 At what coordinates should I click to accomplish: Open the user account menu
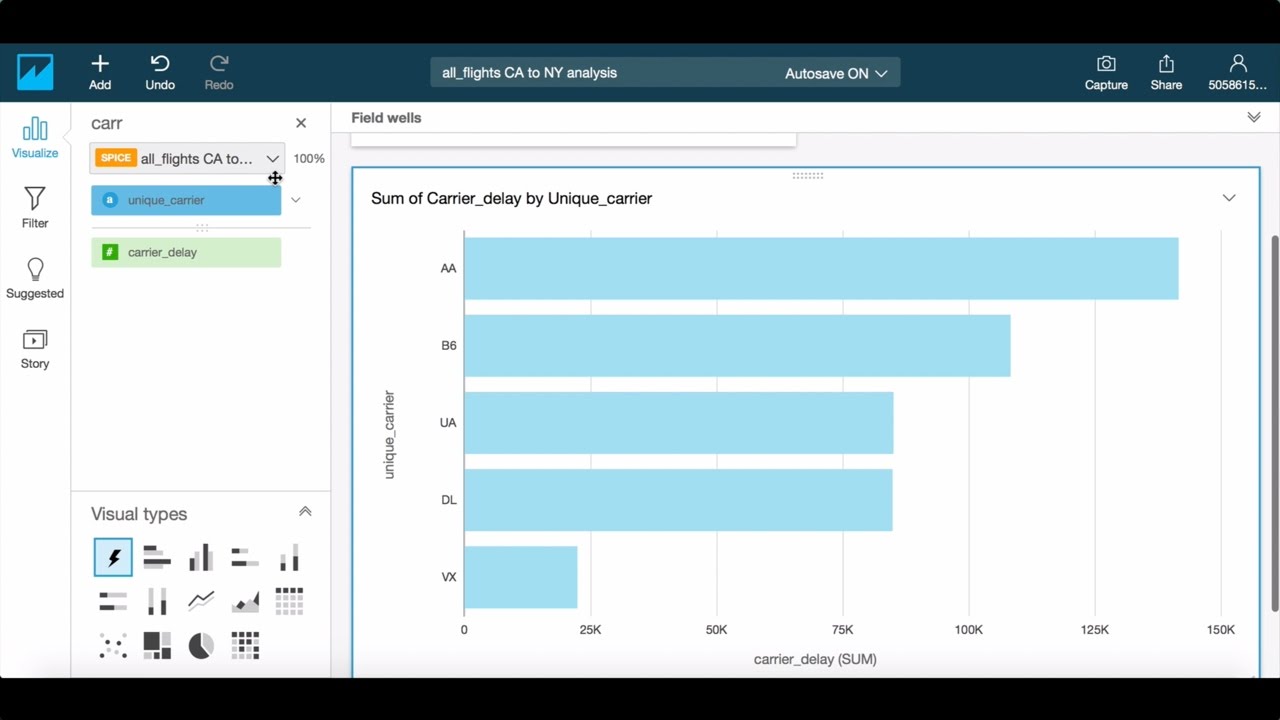click(1238, 72)
